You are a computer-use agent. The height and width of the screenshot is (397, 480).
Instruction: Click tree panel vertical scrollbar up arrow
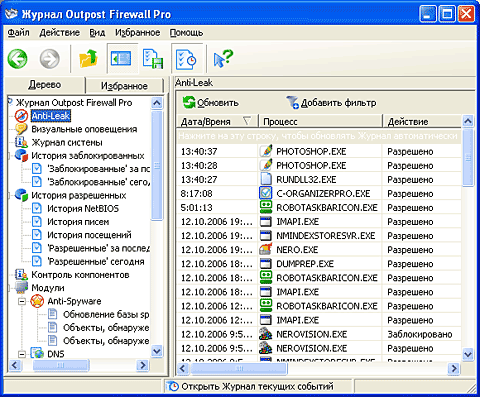click(157, 103)
